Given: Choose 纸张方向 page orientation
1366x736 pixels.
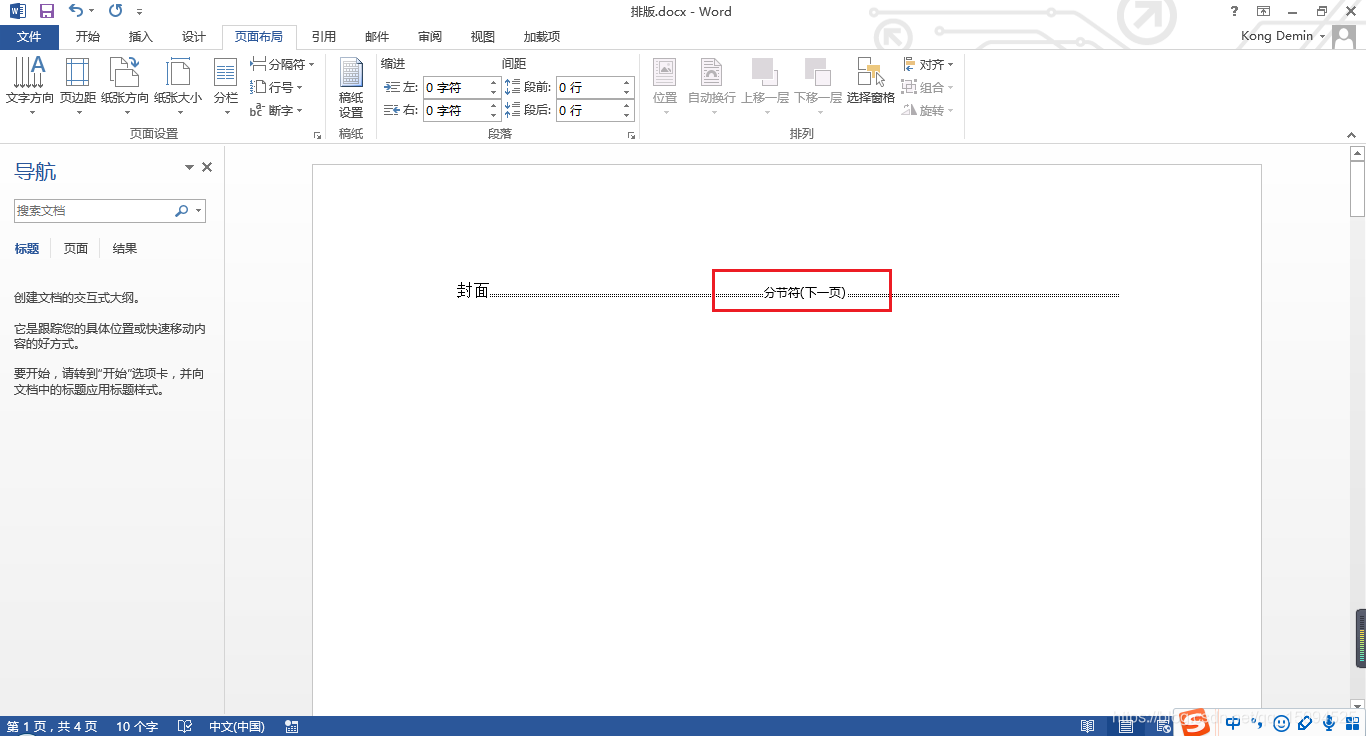Looking at the screenshot, I should point(125,86).
